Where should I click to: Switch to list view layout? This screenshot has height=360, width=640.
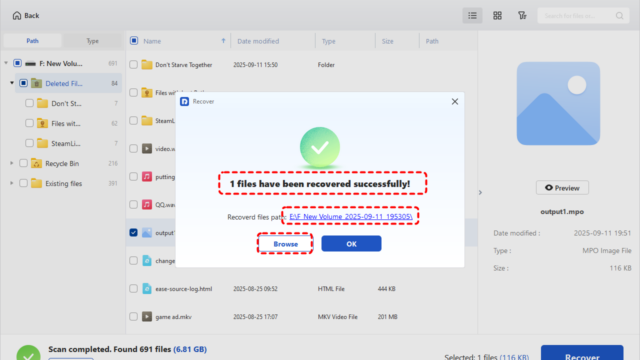point(472,16)
